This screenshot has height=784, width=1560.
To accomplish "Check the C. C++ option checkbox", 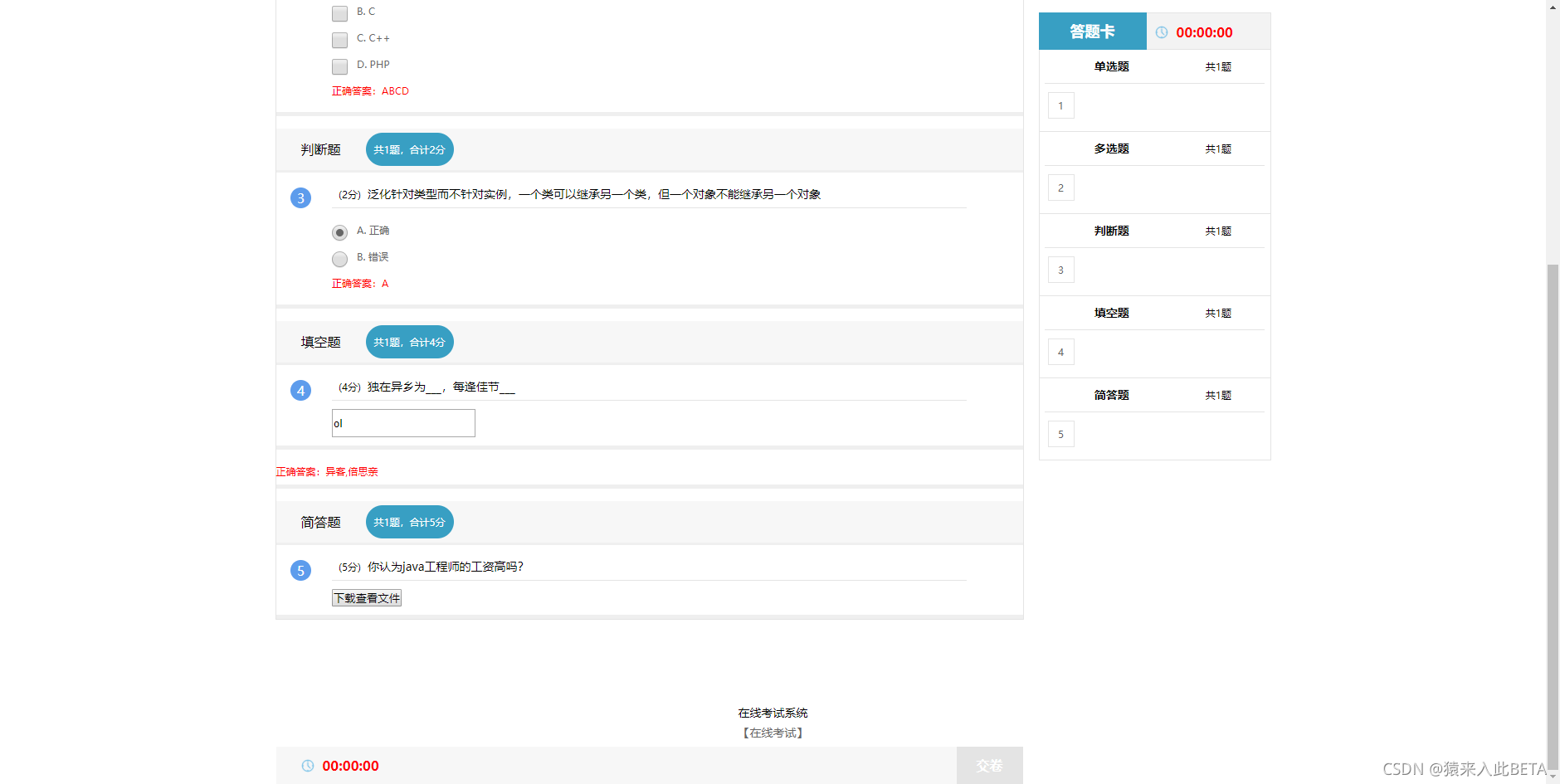I will 339,40.
